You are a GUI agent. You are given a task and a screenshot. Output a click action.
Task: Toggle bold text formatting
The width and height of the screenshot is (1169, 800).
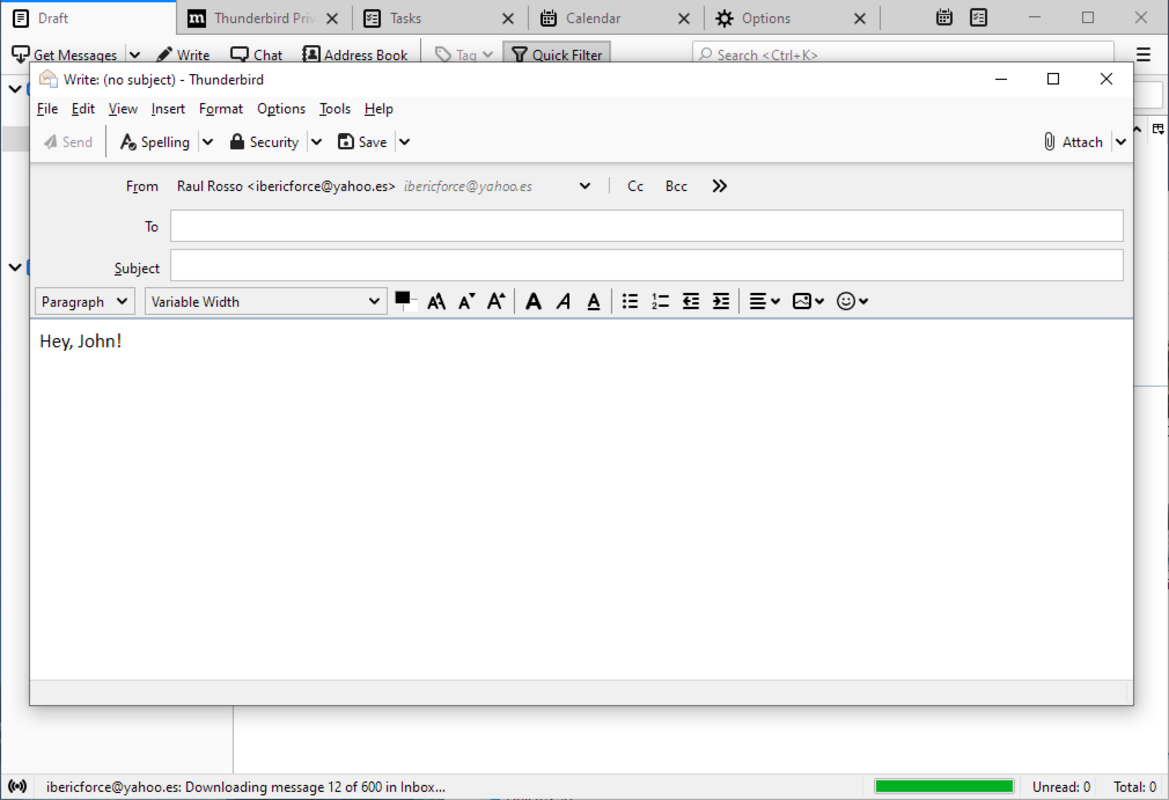click(x=534, y=302)
